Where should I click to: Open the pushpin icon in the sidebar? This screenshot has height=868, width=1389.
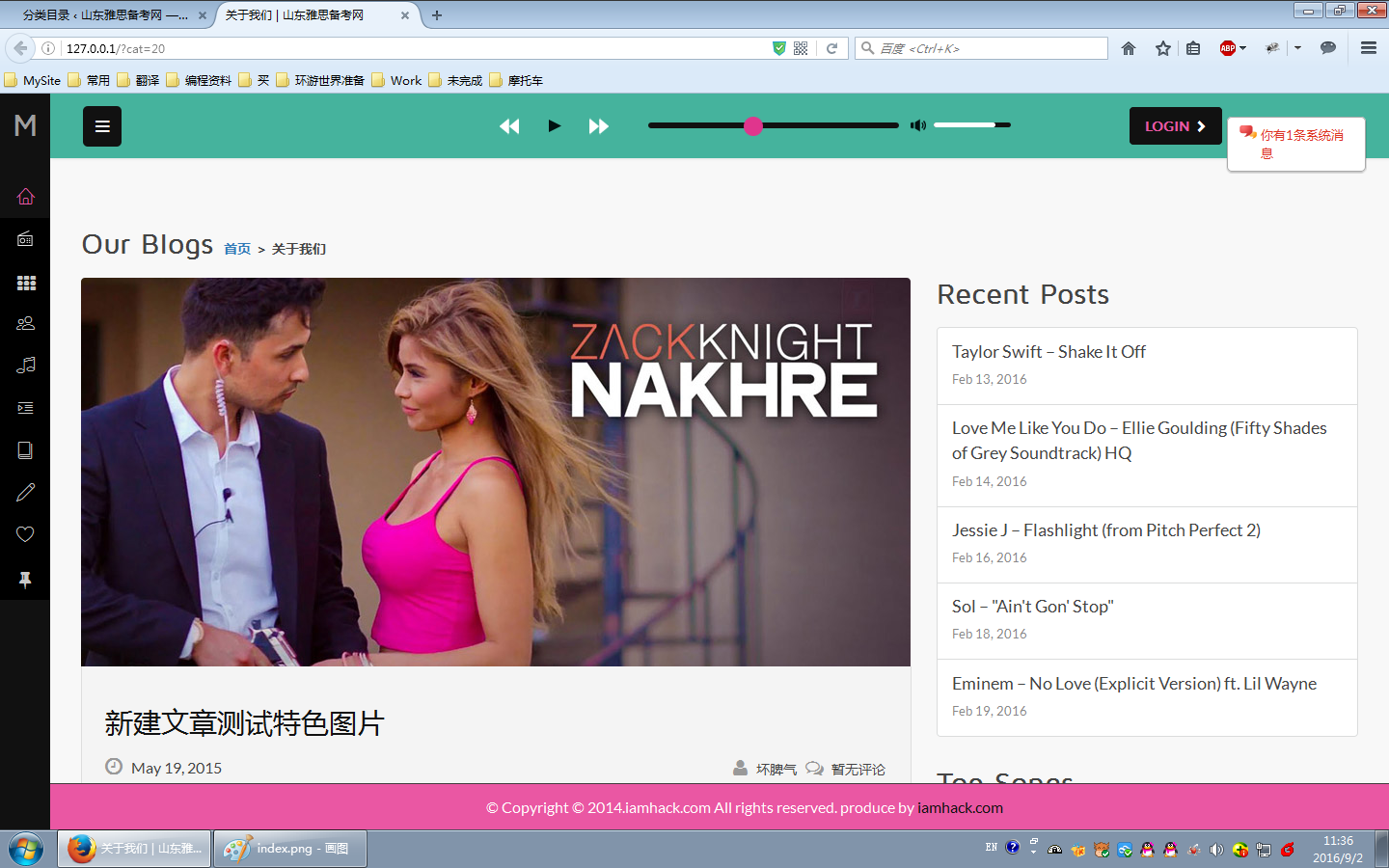[x=25, y=579]
